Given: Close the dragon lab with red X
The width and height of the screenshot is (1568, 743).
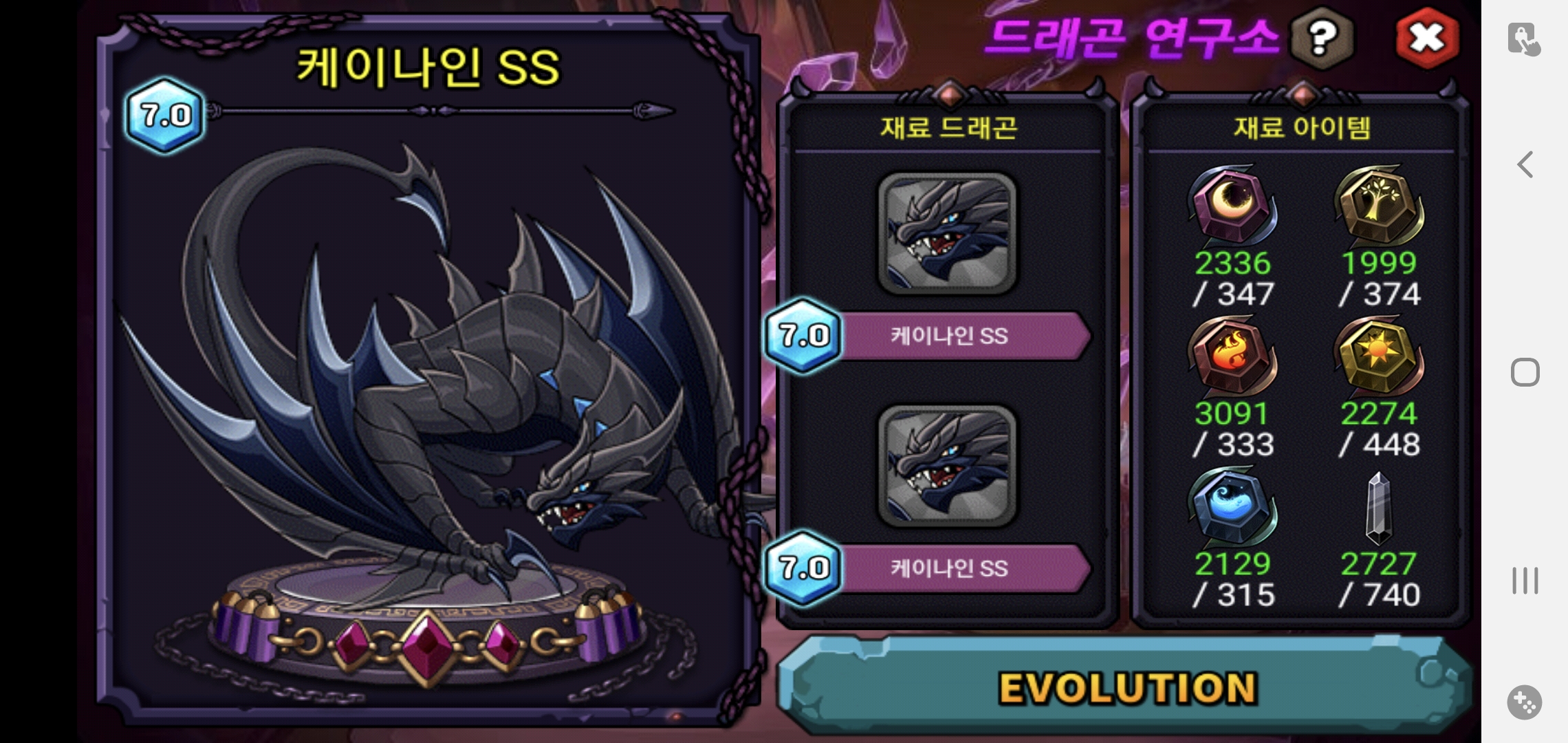Looking at the screenshot, I should (x=1428, y=38).
